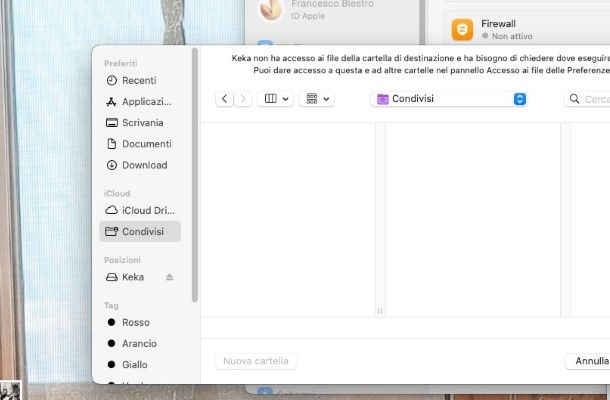The image size is (610, 400).
Task: Select Scrivania in the sidebar
Action: tap(140, 123)
